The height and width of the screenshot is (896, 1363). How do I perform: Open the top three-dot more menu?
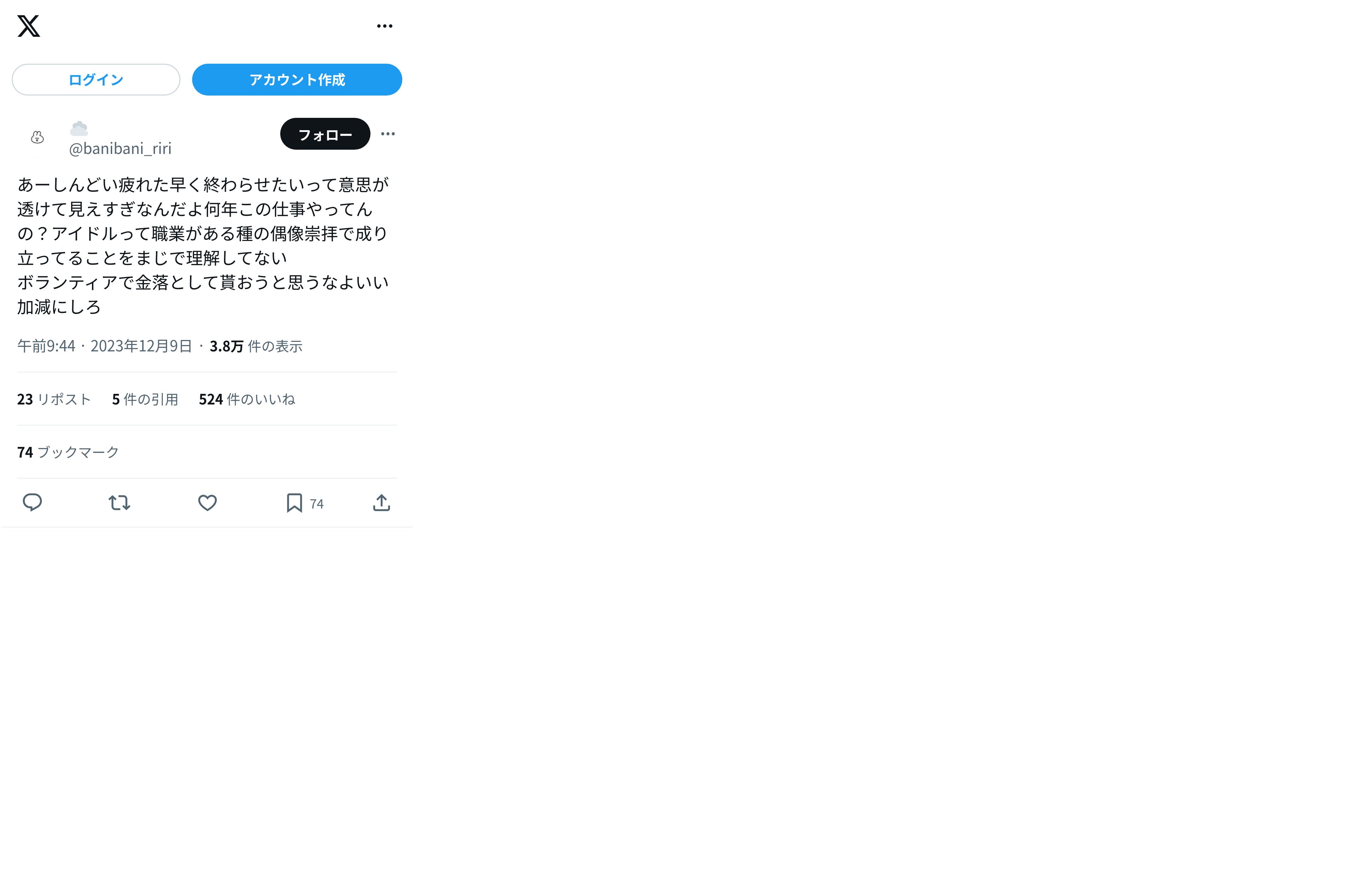pyautogui.click(x=385, y=26)
